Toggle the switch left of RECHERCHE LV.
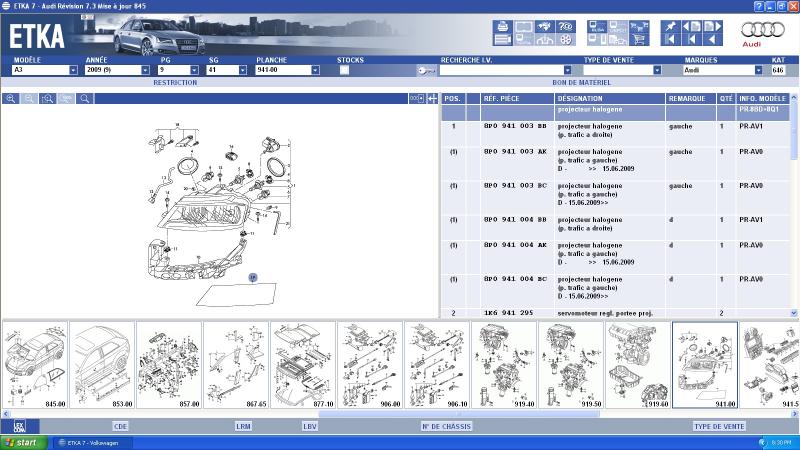The image size is (800, 450). coord(426,70)
